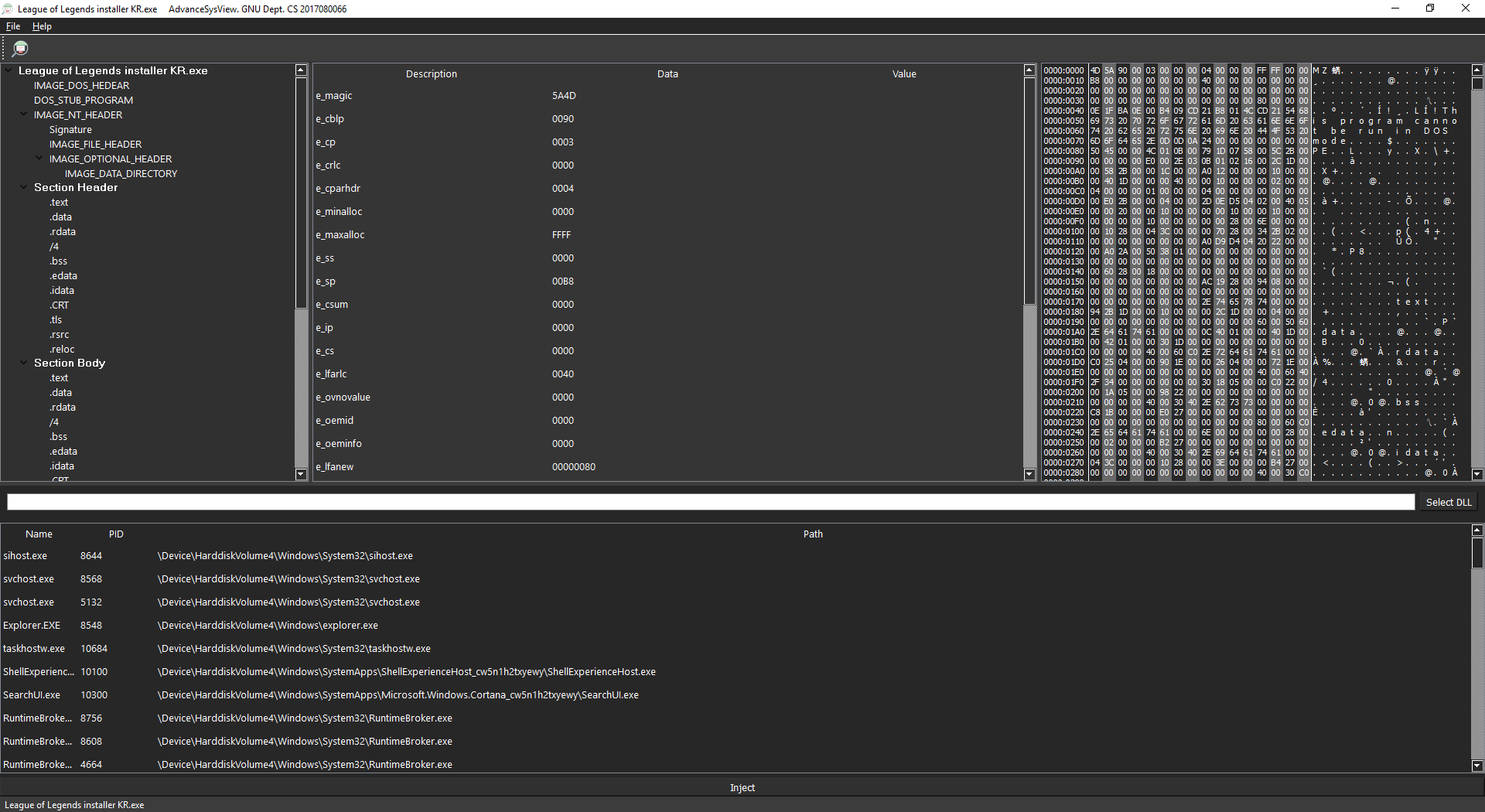Click the tree panel scroll down arrow
Image resolution: width=1485 pixels, height=812 pixels.
301,474
